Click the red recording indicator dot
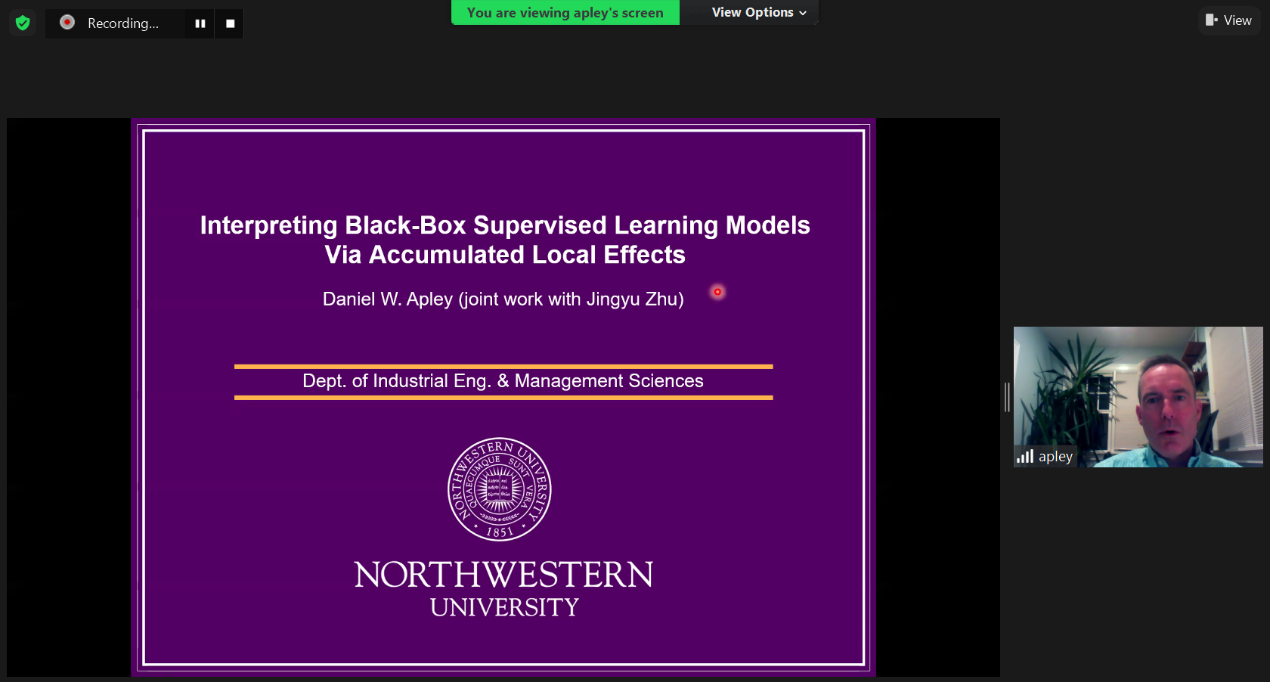Image resolution: width=1270 pixels, height=682 pixels. 67,22
